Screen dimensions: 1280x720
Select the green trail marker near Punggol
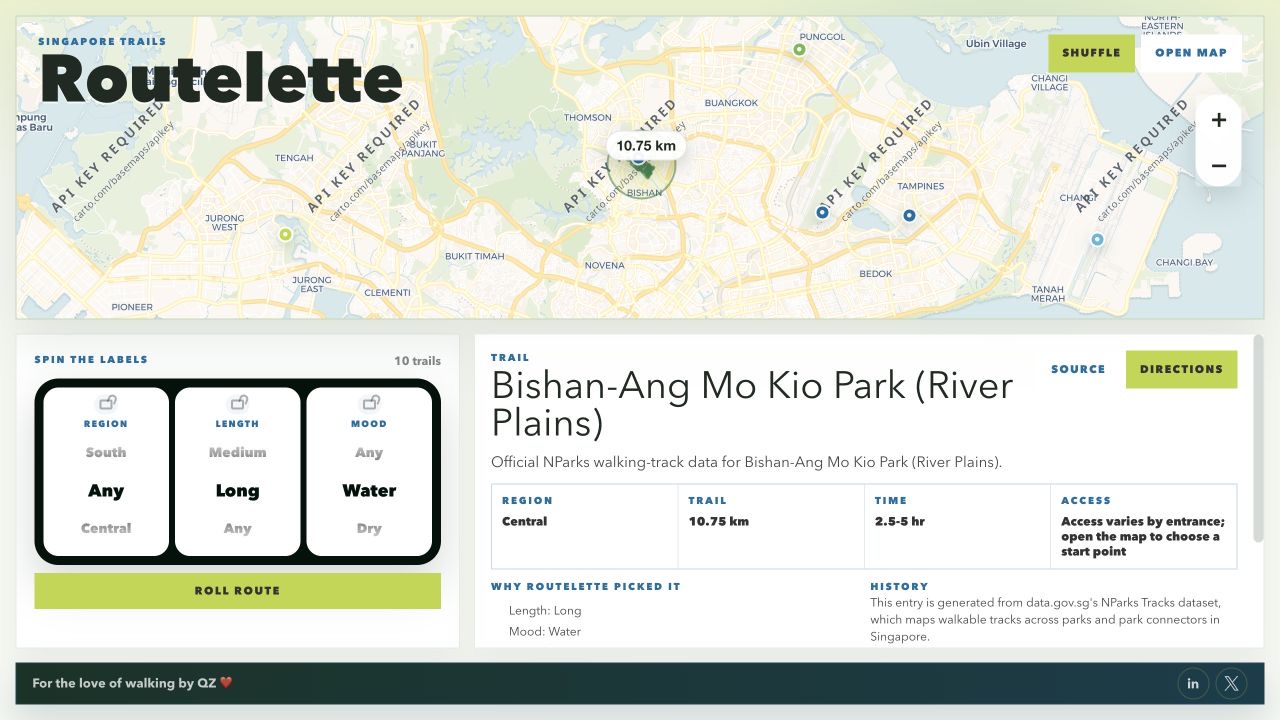coord(799,49)
